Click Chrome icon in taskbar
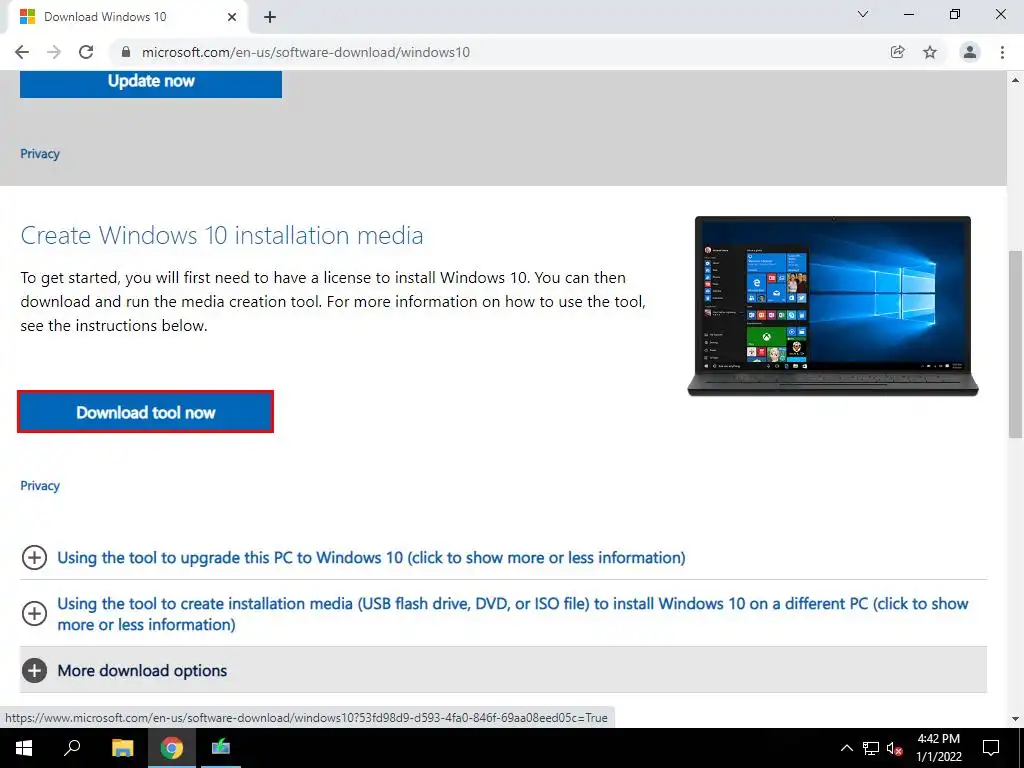Screen dimensions: 1024x768 tap(172, 748)
